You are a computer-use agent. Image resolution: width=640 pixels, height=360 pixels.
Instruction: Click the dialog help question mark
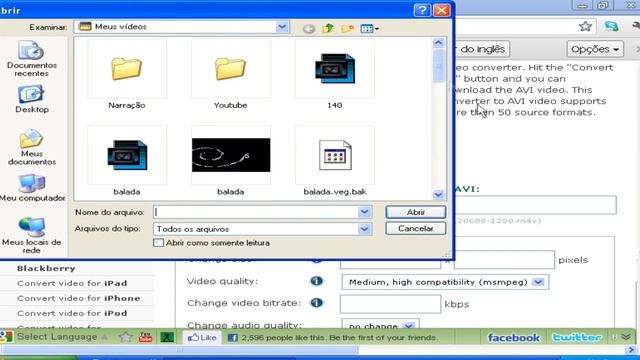(x=422, y=10)
